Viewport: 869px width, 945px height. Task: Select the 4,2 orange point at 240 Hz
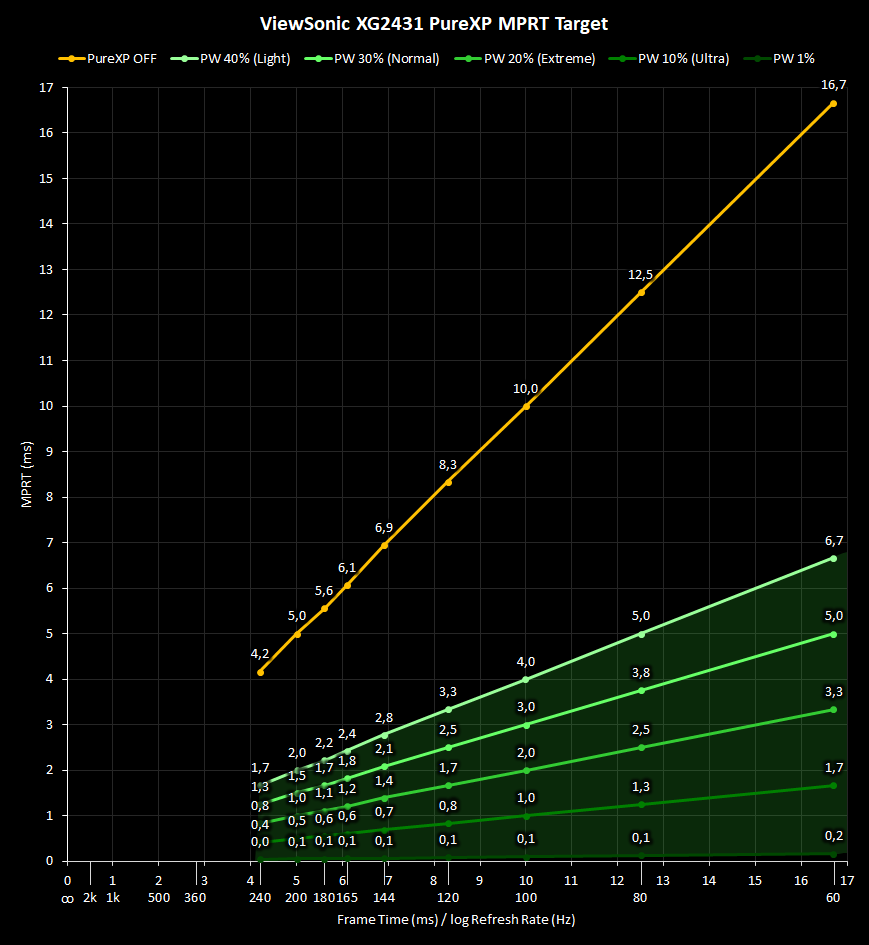[260, 672]
